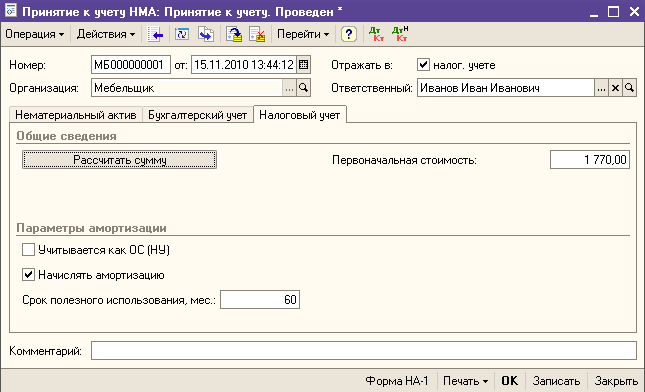Click the unpost document icon with red cross
The width and height of the screenshot is (645, 392).
258,34
